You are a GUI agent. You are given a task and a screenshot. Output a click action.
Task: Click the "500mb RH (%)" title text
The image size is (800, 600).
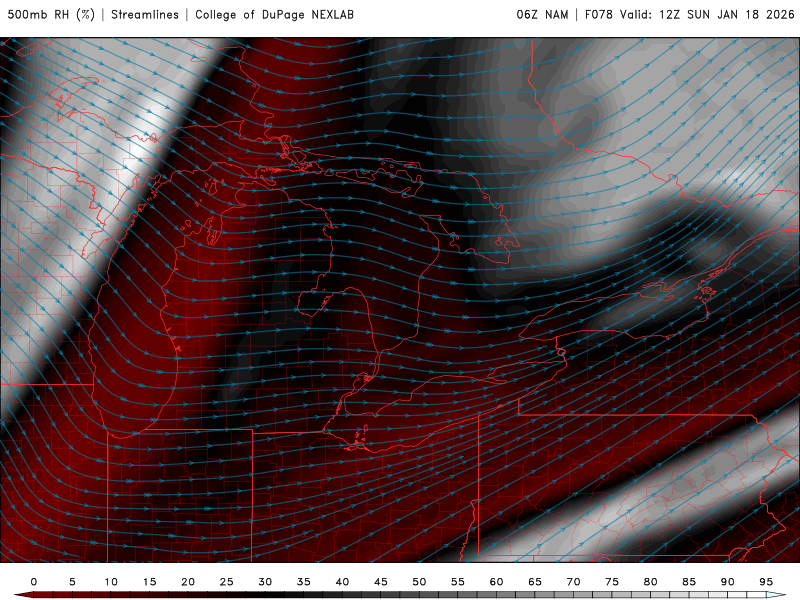point(51,14)
